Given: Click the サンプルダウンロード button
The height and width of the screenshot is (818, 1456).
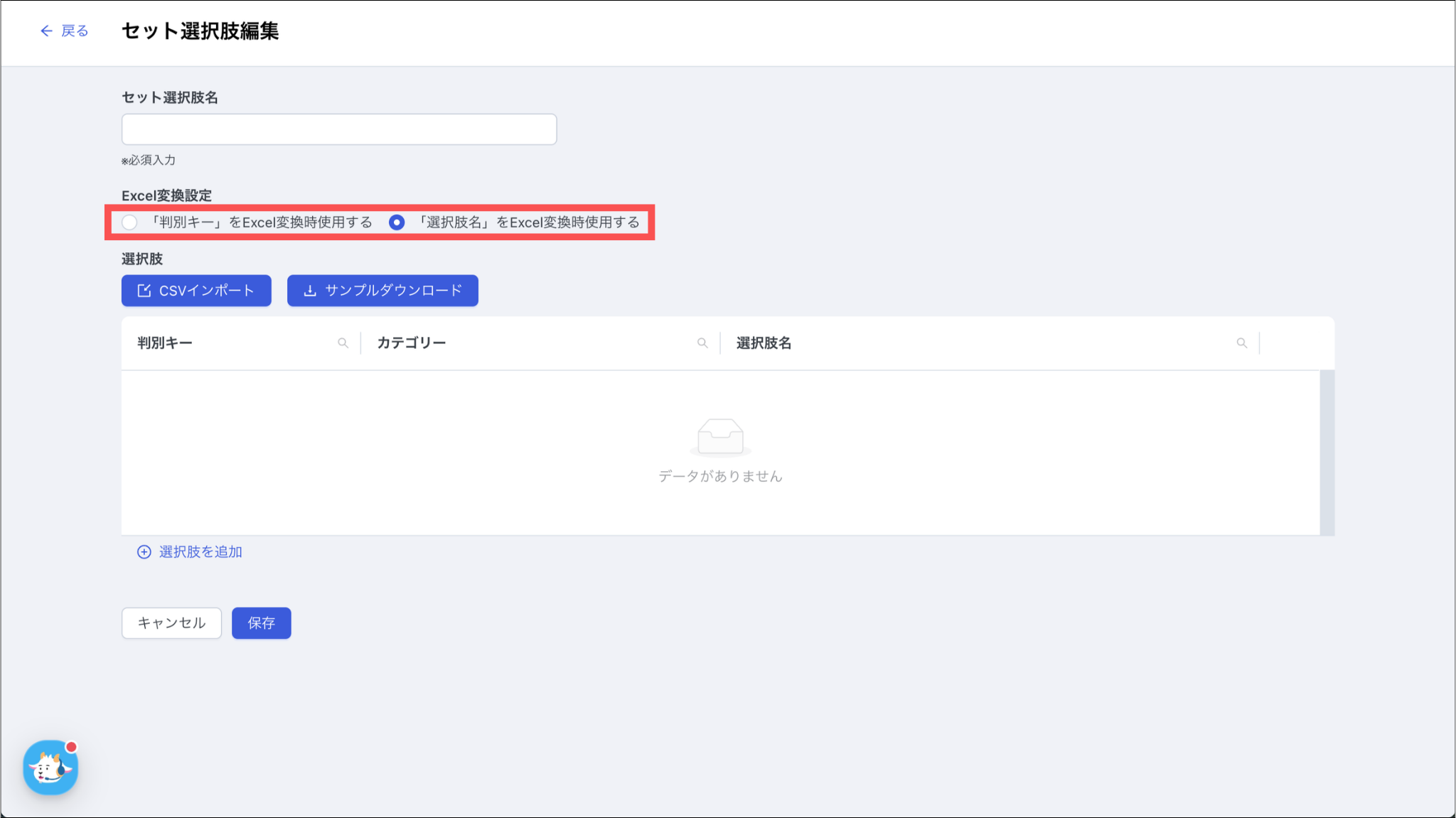Looking at the screenshot, I should (382, 291).
